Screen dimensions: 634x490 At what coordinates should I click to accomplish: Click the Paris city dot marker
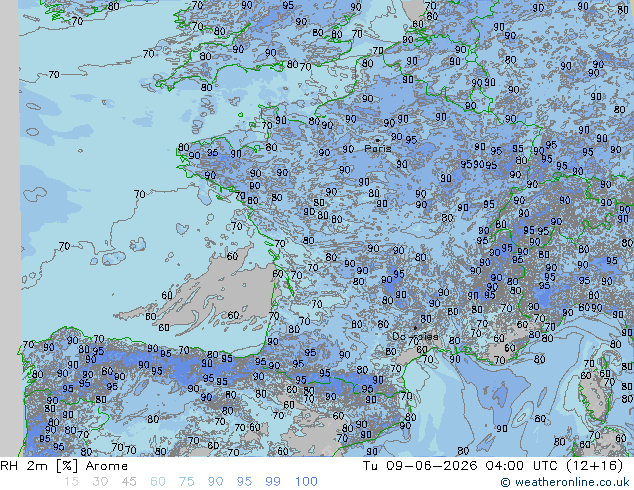[377, 140]
